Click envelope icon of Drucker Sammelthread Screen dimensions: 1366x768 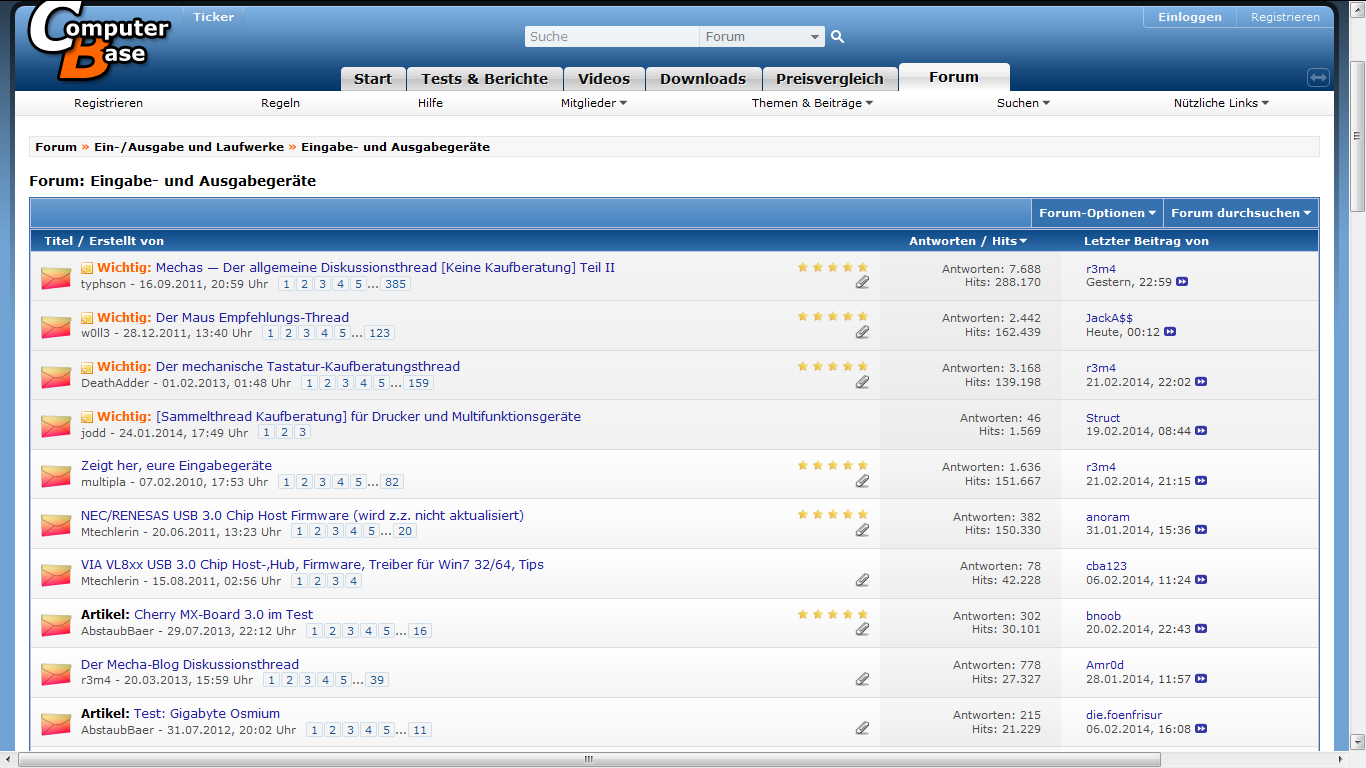(x=56, y=427)
